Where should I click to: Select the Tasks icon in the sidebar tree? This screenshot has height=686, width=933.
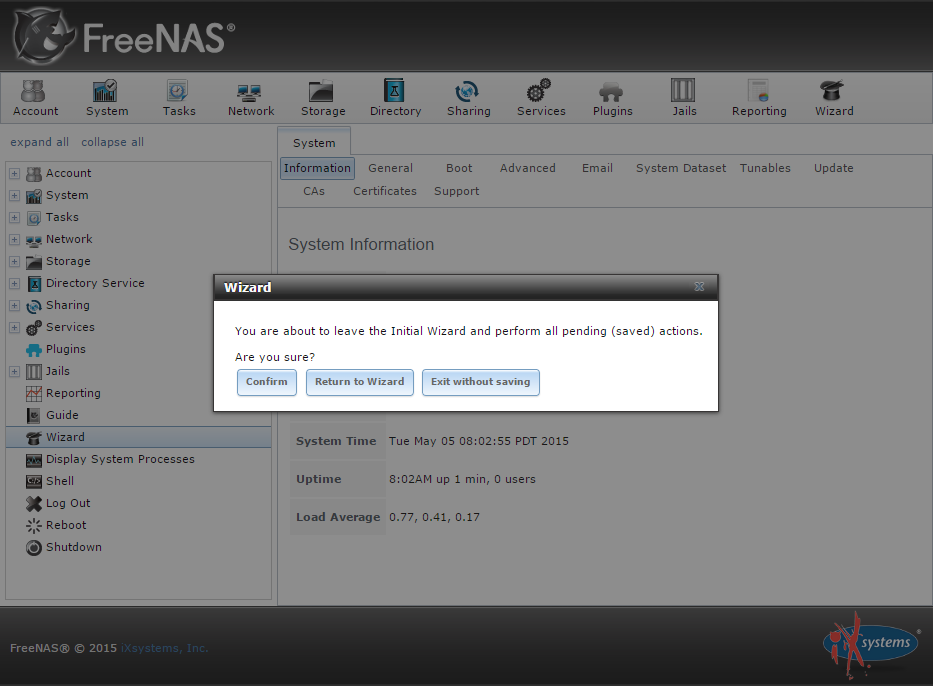(34, 218)
